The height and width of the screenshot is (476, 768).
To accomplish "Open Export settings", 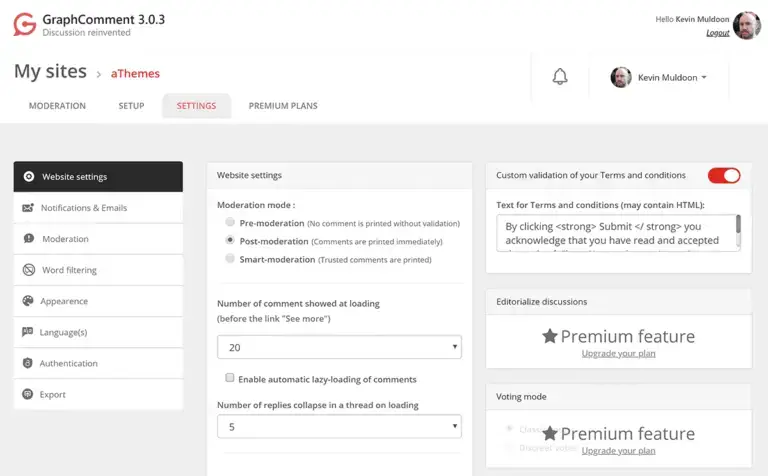I will coord(98,394).
